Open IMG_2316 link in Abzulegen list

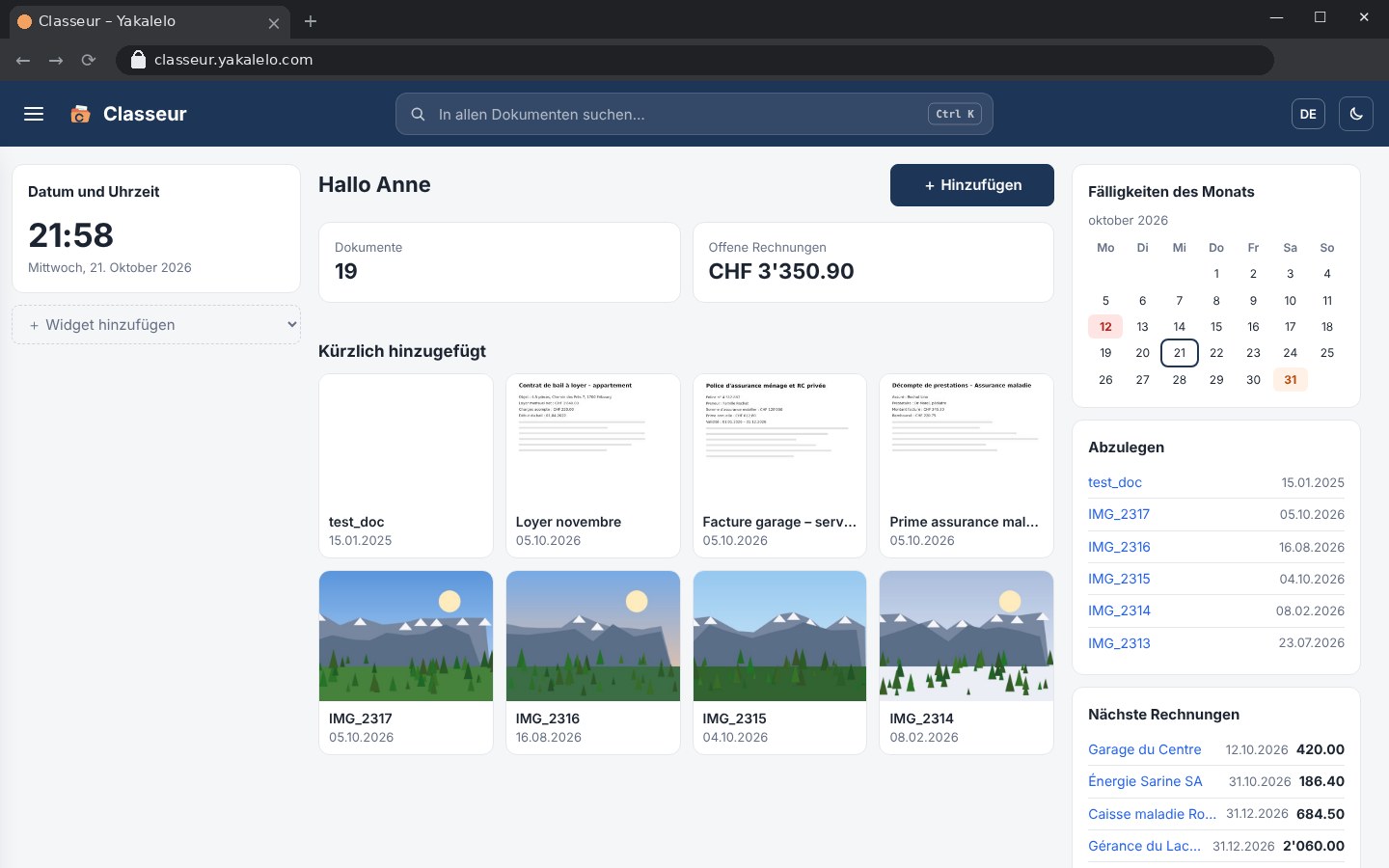(x=1119, y=547)
